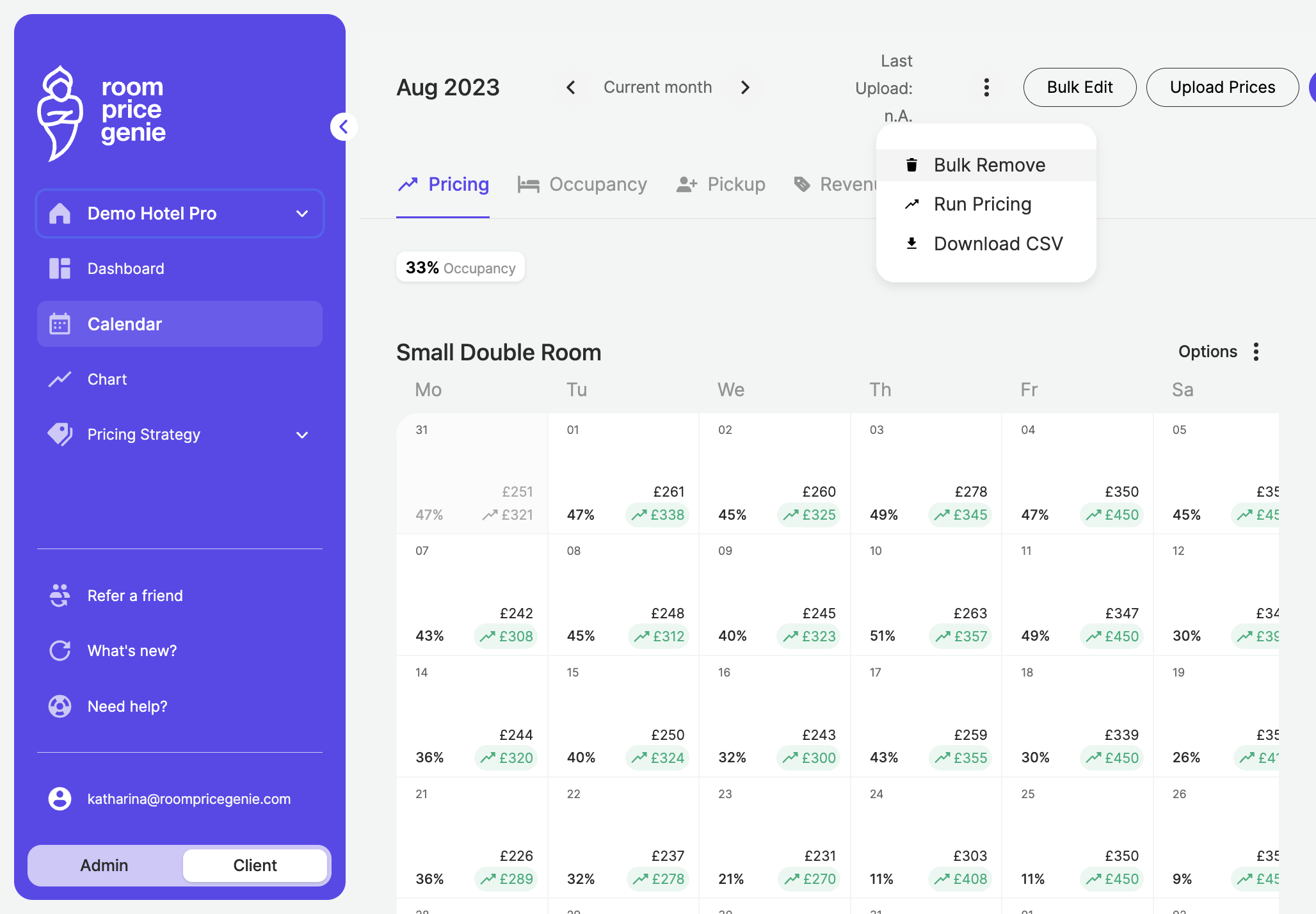
Task: Open the Demo Hotel Pro selector
Action: click(x=179, y=213)
